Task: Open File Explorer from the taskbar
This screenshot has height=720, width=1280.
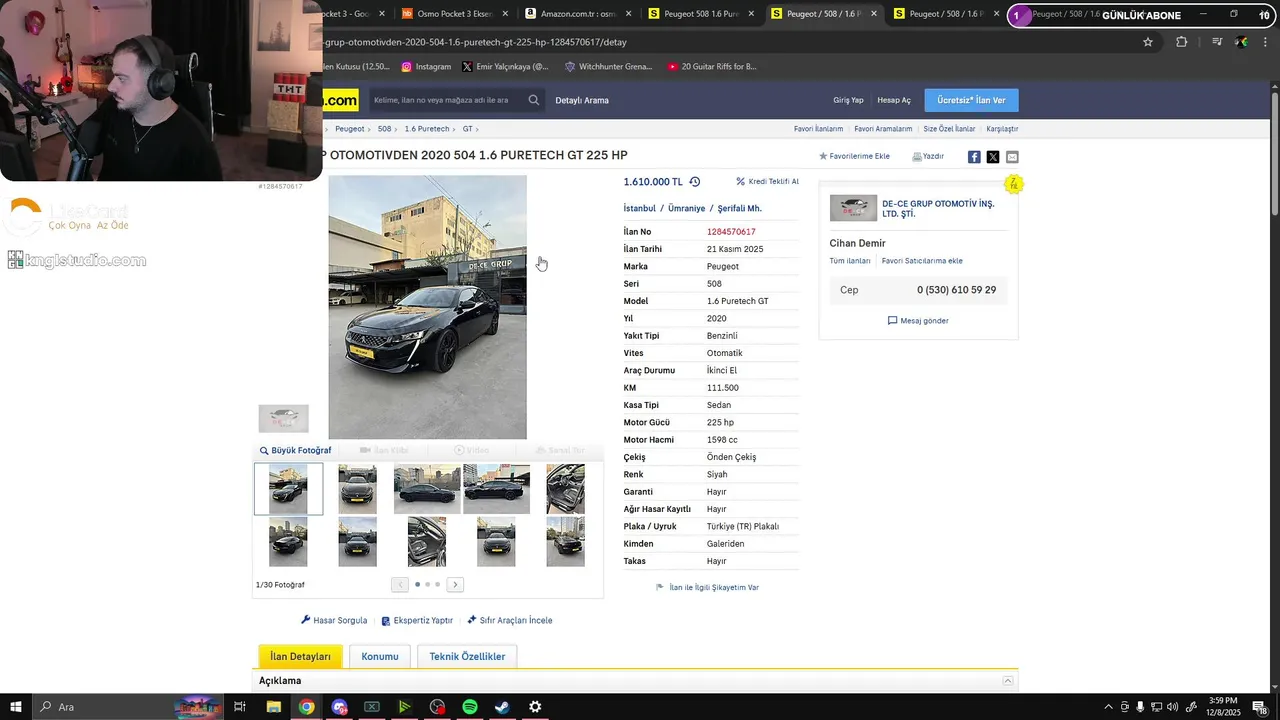Action: [x=273, y=707]
